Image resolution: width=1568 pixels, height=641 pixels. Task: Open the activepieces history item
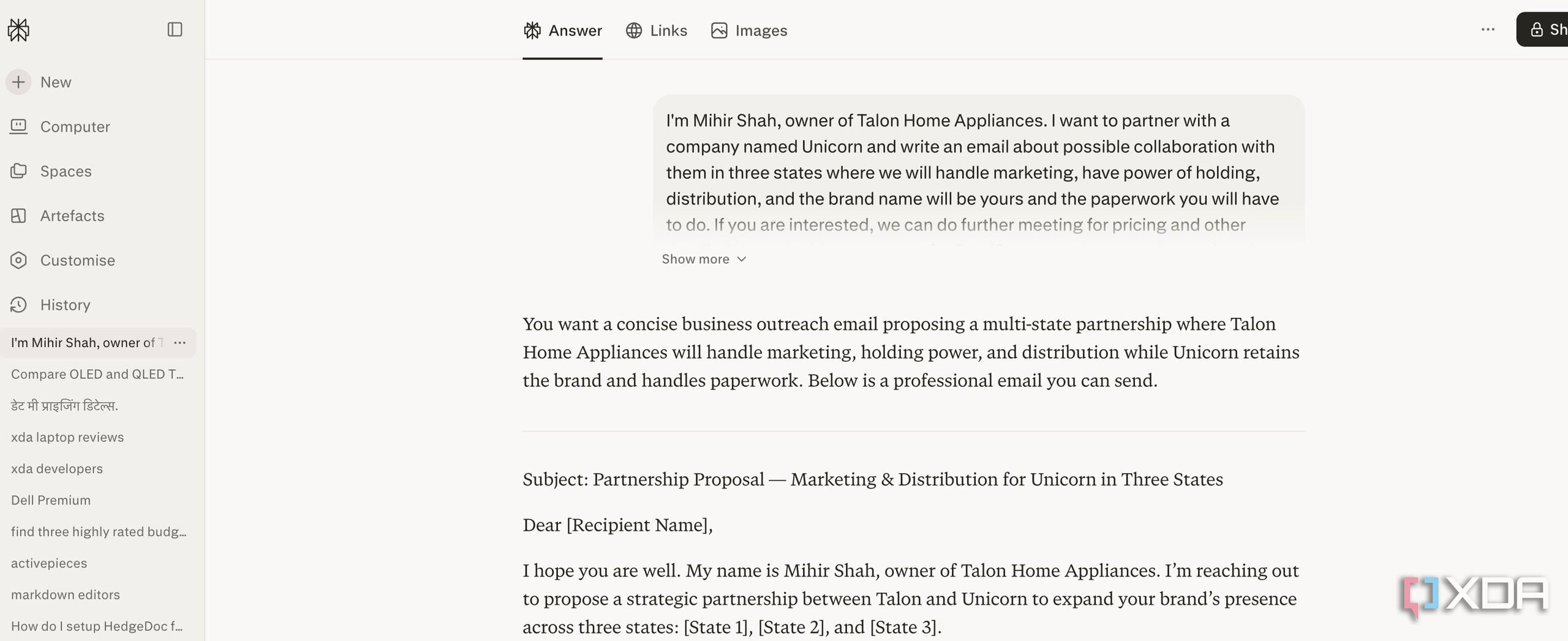[x=49, y=563]
